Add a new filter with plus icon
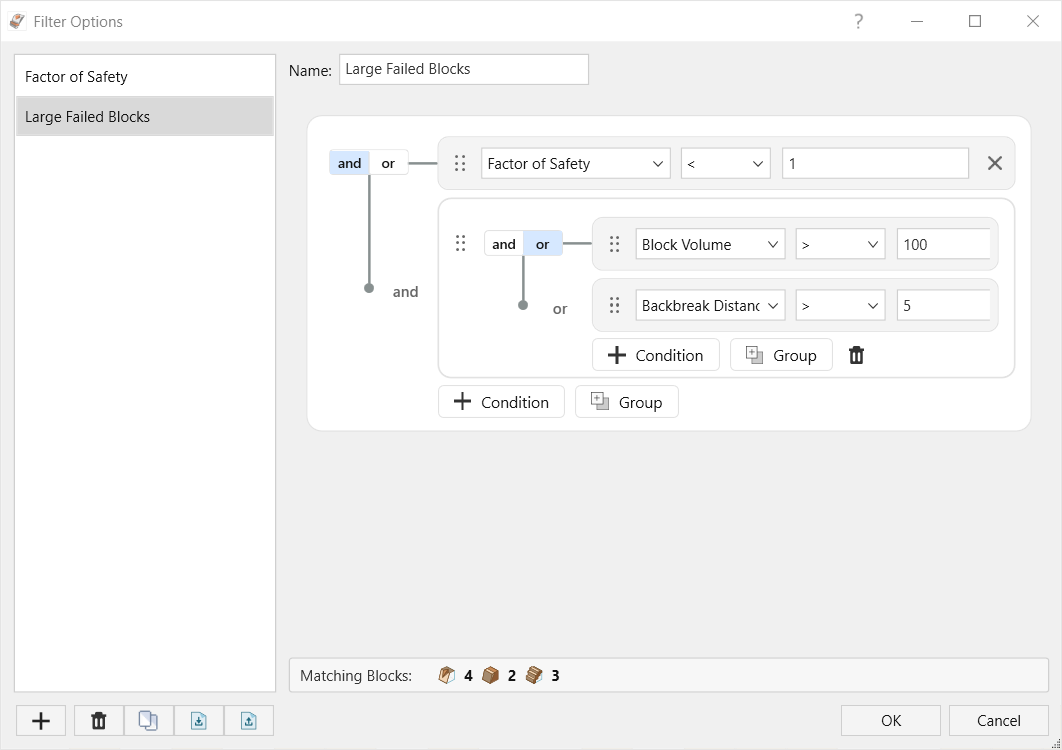Screen dimensions: 1062x750 pos(41,721)
